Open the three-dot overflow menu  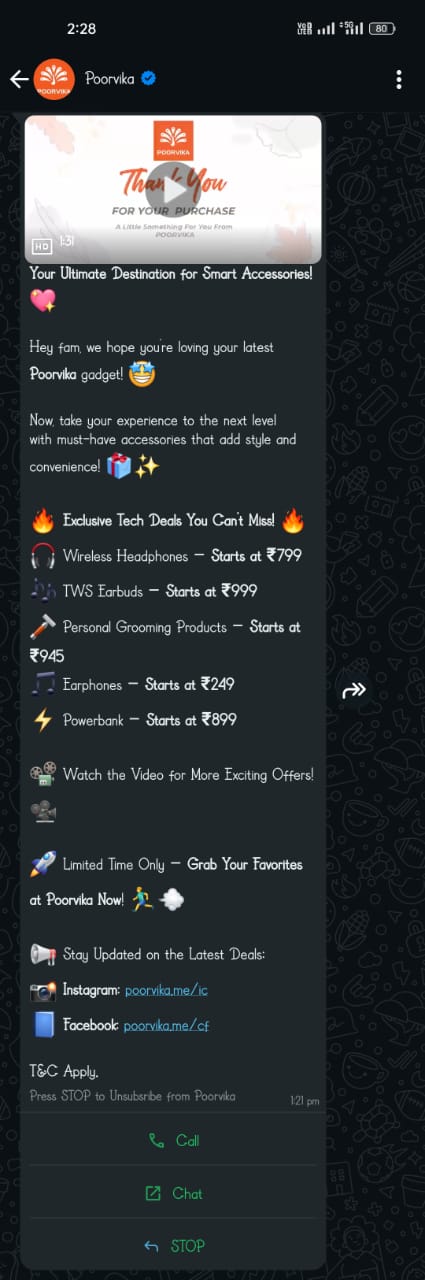pos(399,80)
